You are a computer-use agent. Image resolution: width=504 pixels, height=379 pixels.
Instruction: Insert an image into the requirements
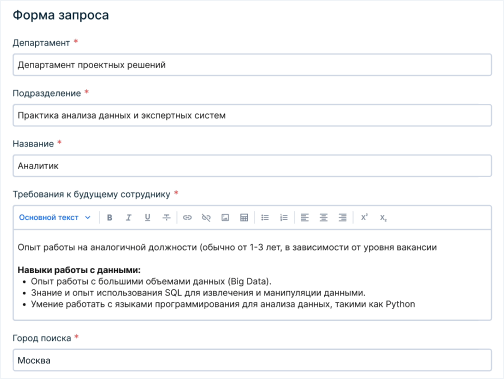click(x=225, y=218)
